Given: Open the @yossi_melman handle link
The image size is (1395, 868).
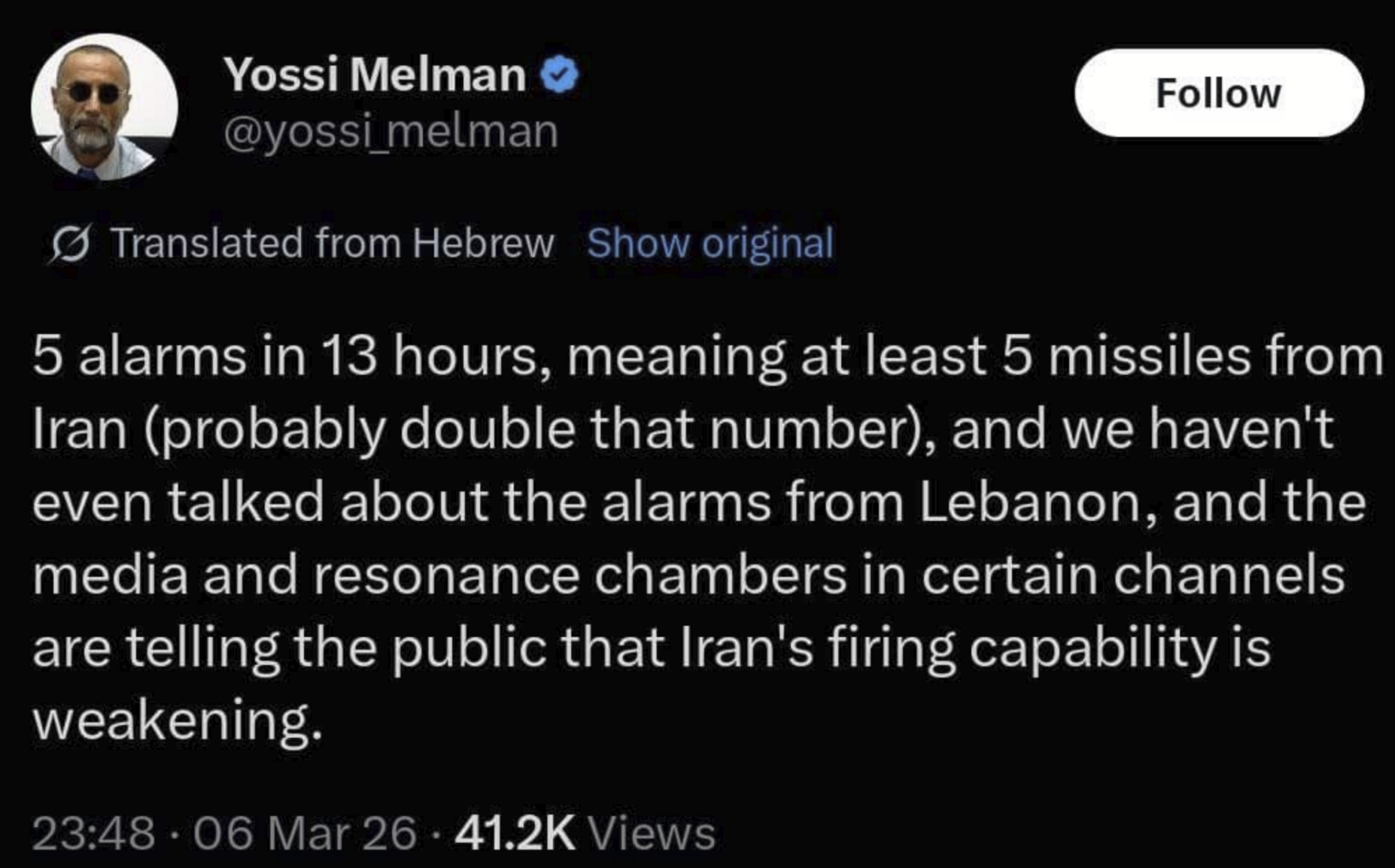Looking at the screenshot, I should point(391,132).
